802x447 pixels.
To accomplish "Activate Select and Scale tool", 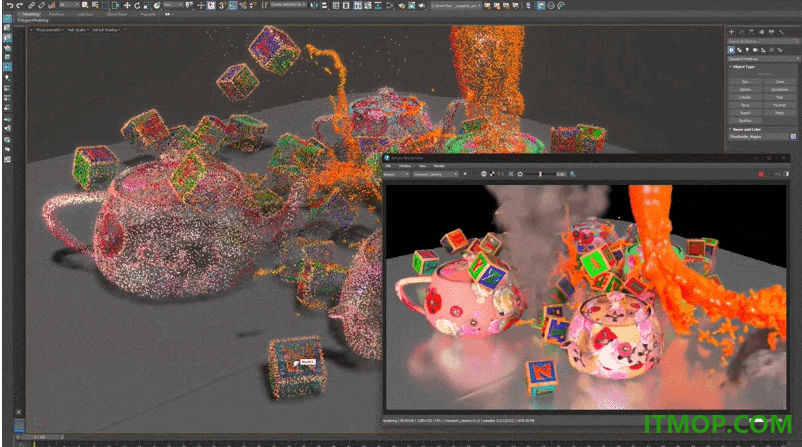I will [147, 5].
